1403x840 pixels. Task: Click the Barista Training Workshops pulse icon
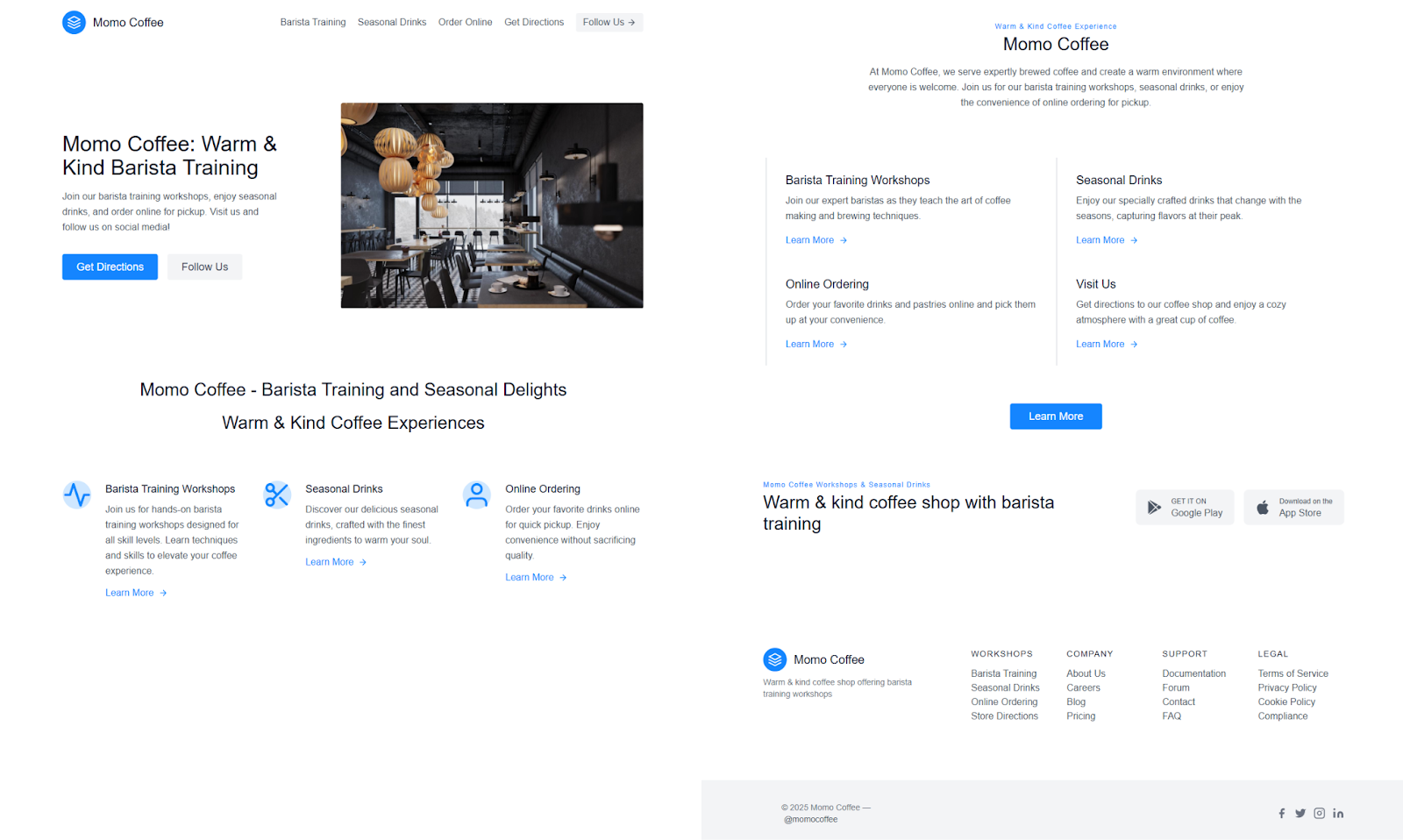point(77,495)
